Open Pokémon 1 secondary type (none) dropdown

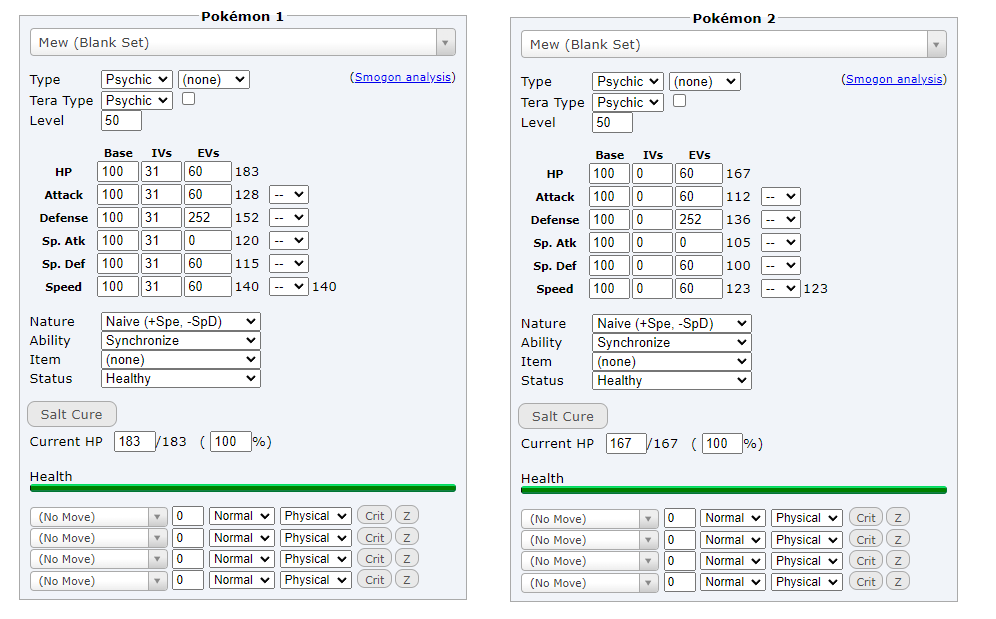[x=214, y=79]
